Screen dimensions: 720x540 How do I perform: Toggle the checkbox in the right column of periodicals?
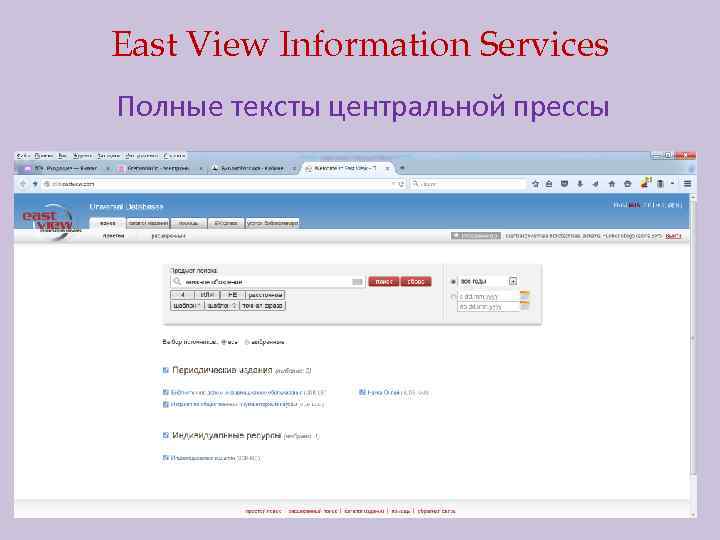pos(362,392)
